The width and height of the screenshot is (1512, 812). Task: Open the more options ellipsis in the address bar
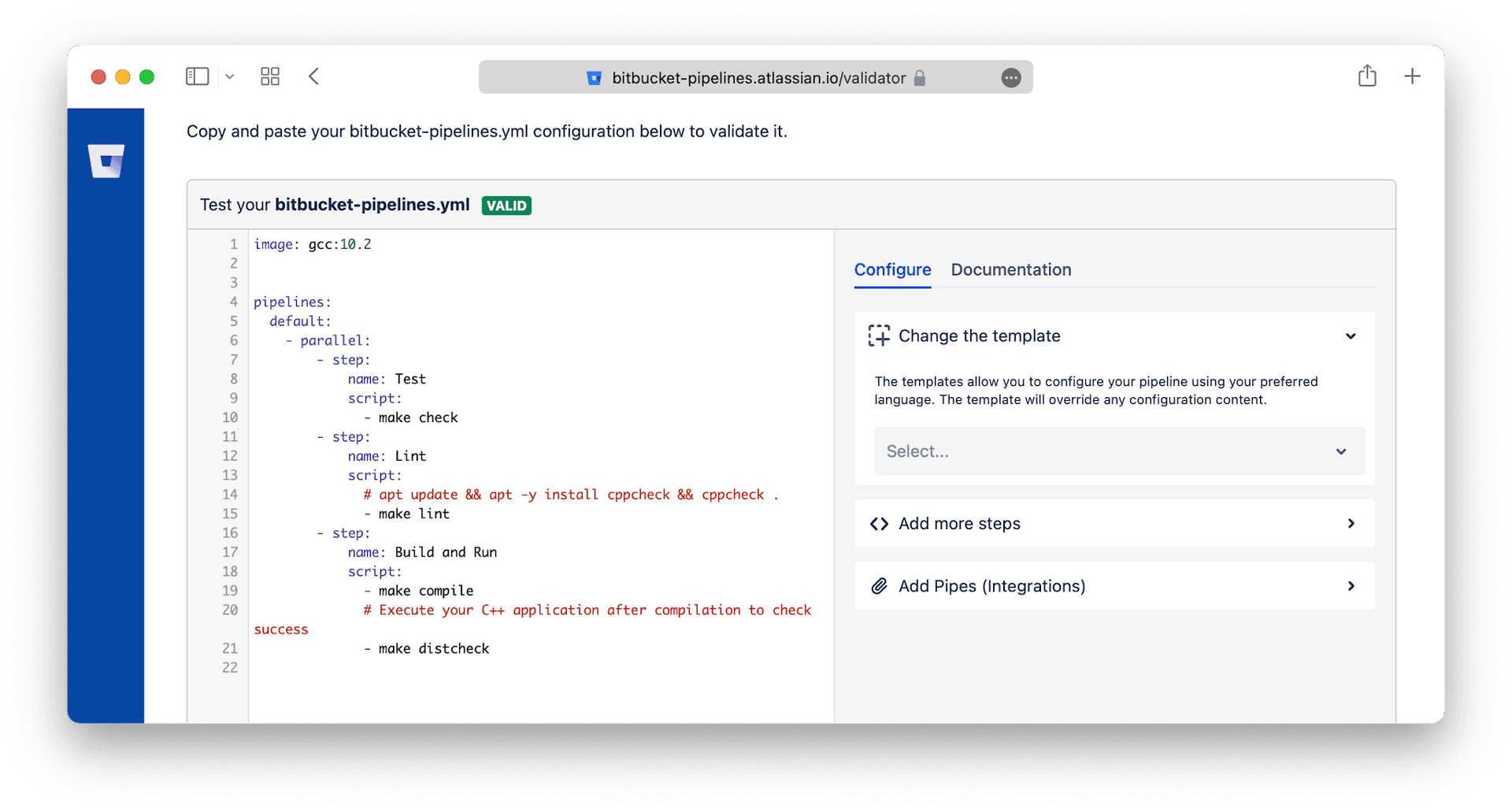pyautogui.click(x=1010, y=77)
